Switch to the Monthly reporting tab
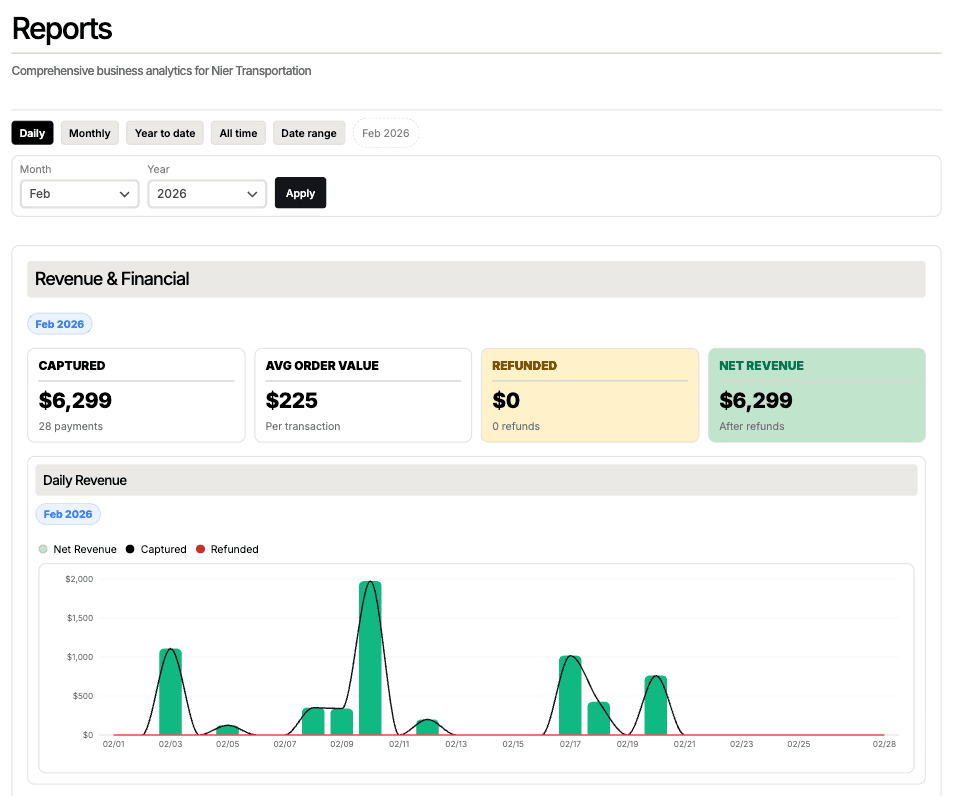Image resolution: width=954 pixels, height=796 pixels. [x=89, y=132]
